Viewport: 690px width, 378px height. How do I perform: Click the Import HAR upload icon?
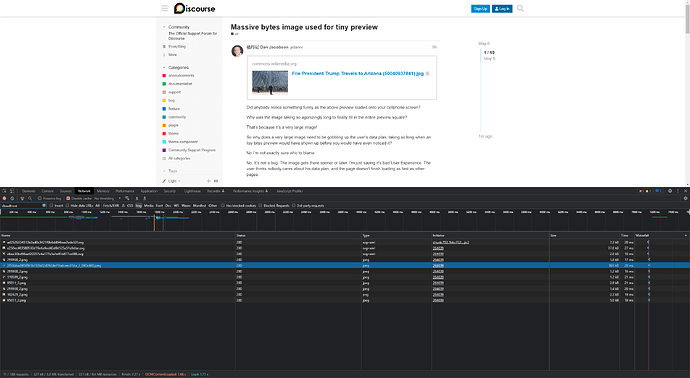tap(137, 198)
